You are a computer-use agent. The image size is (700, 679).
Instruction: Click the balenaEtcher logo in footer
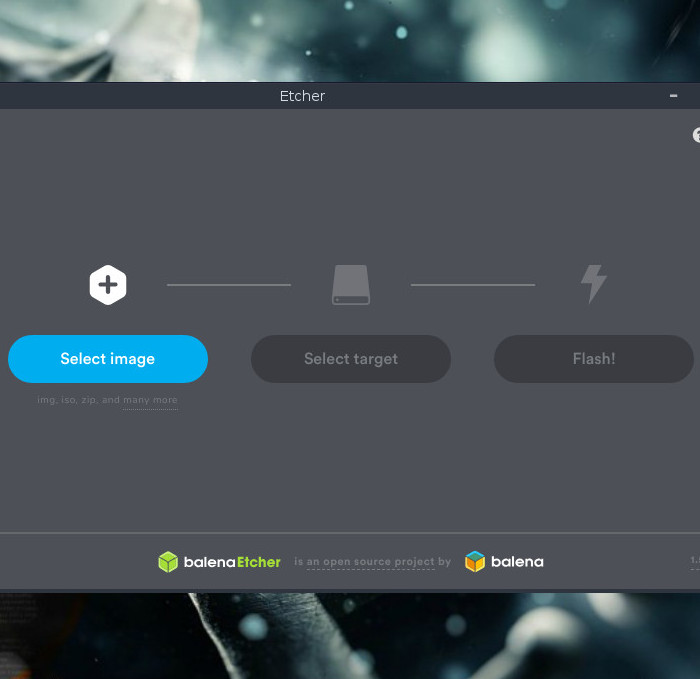point(219,562)
